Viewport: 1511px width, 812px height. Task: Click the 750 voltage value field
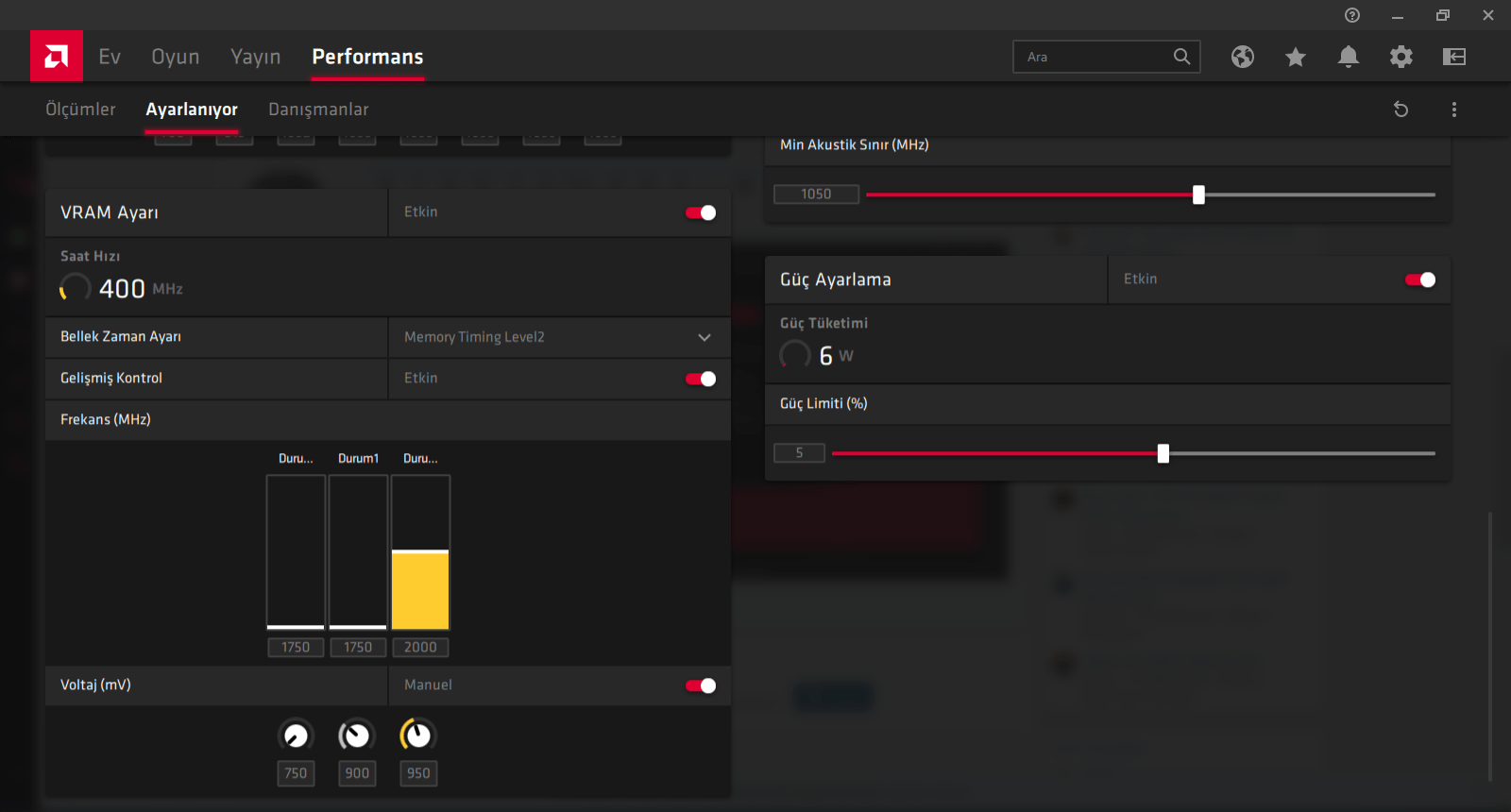pyautogui.click(x=296, y=773)
